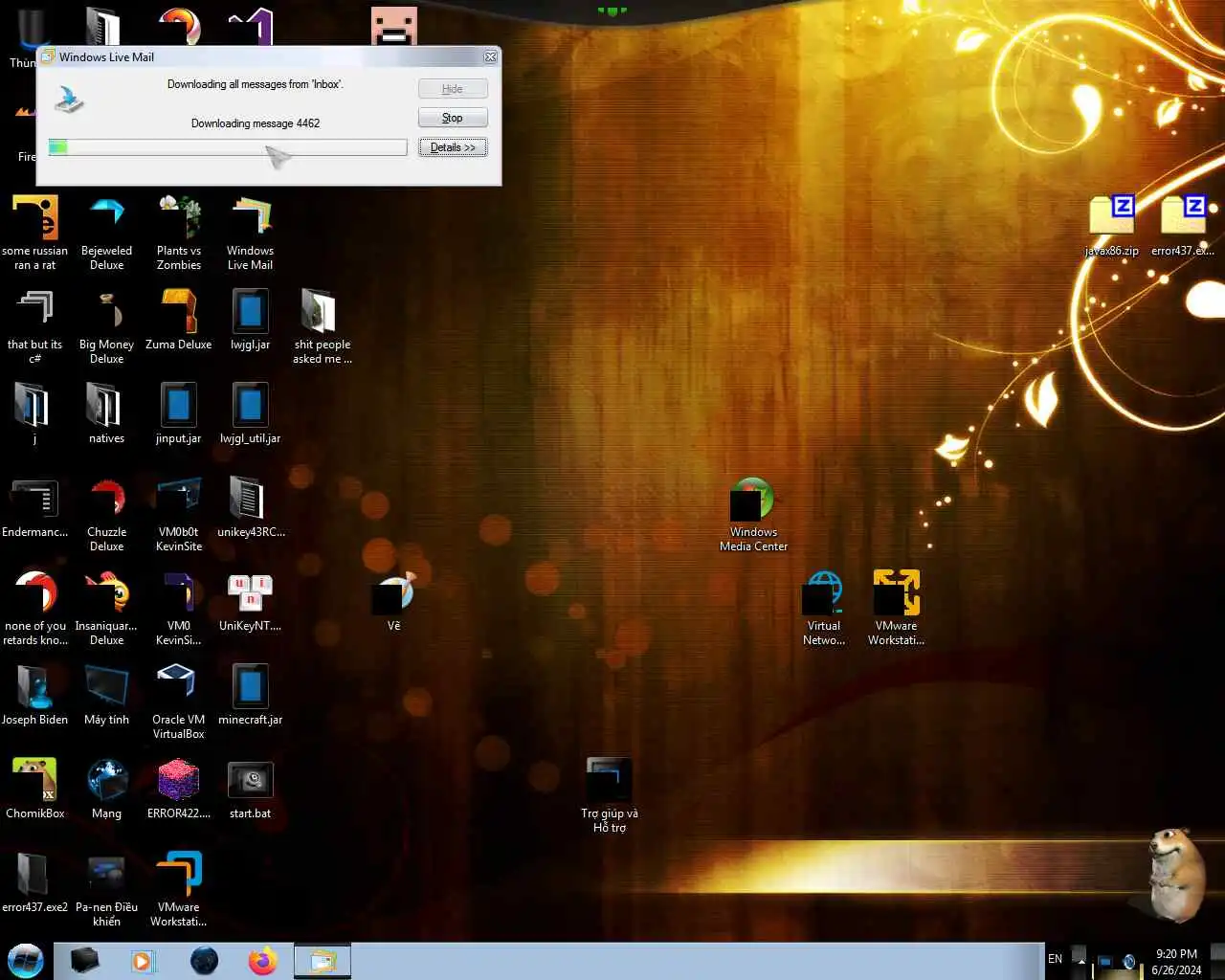Launch the UniKeyNT shortcut
Viewport: 1225px width, 980px height.
point(250,601)
